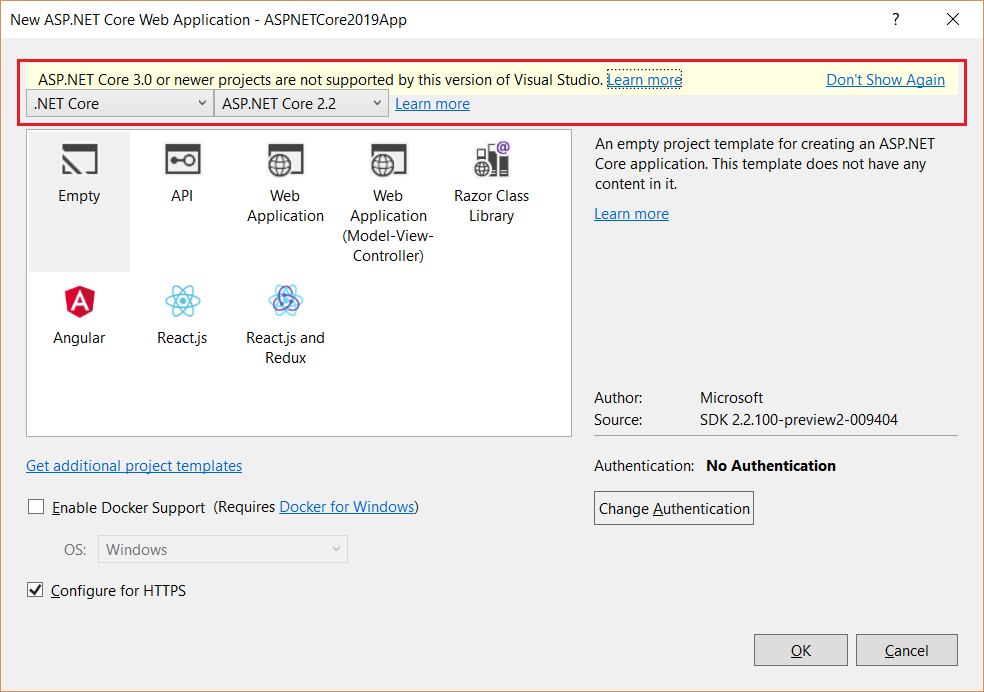Select Web Application (Model-View-Controller) template icon
This screenshot has width=984, height=692.
pyautogui.click(x=388, y=160)
